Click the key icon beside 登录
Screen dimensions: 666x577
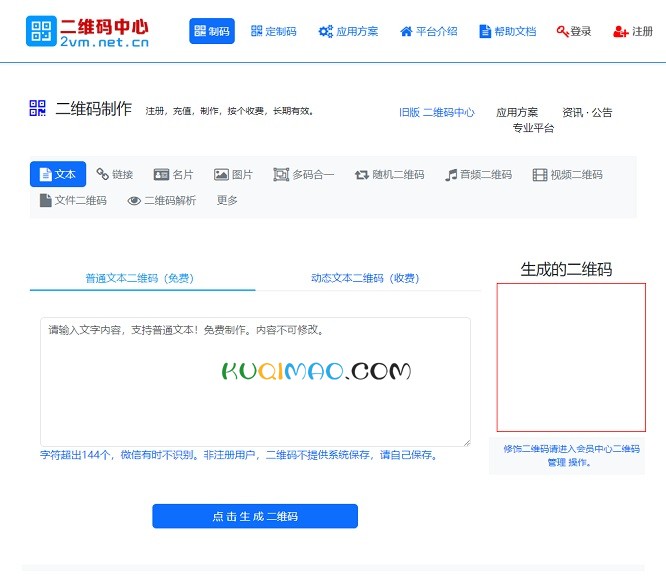click(562, 31)
